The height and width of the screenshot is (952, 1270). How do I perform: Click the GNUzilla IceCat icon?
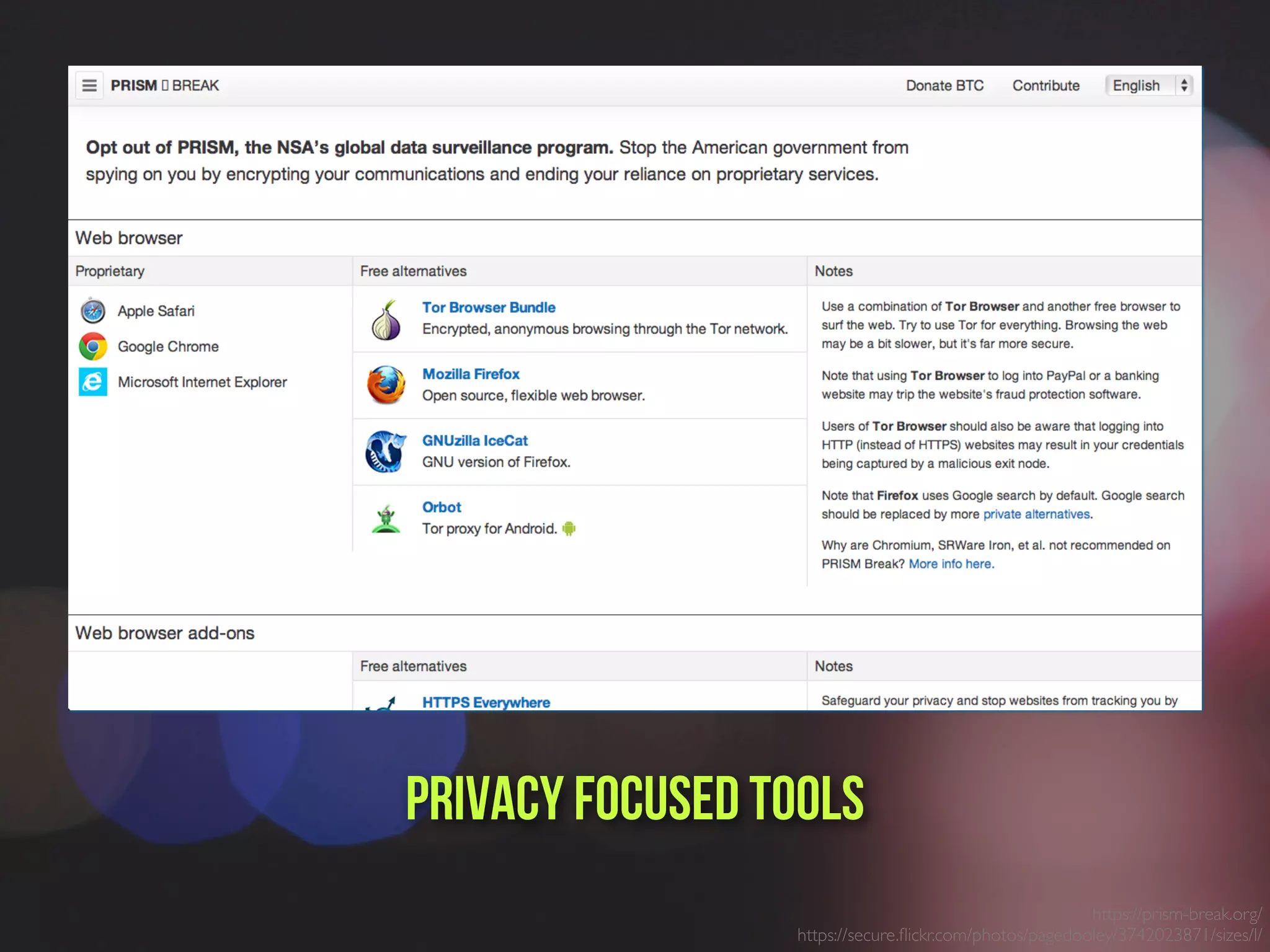[386, 451]
